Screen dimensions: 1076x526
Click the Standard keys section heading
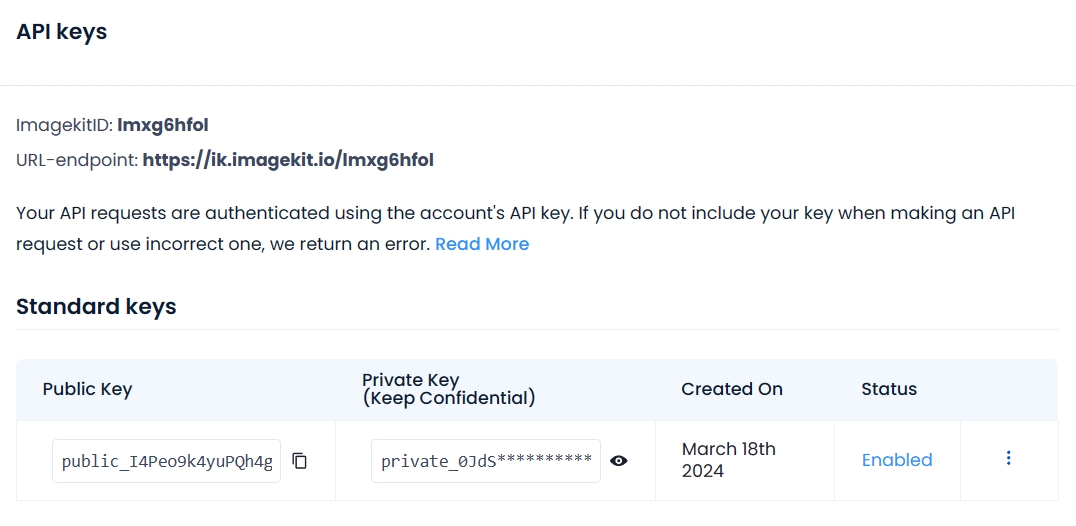coord(96,306)
